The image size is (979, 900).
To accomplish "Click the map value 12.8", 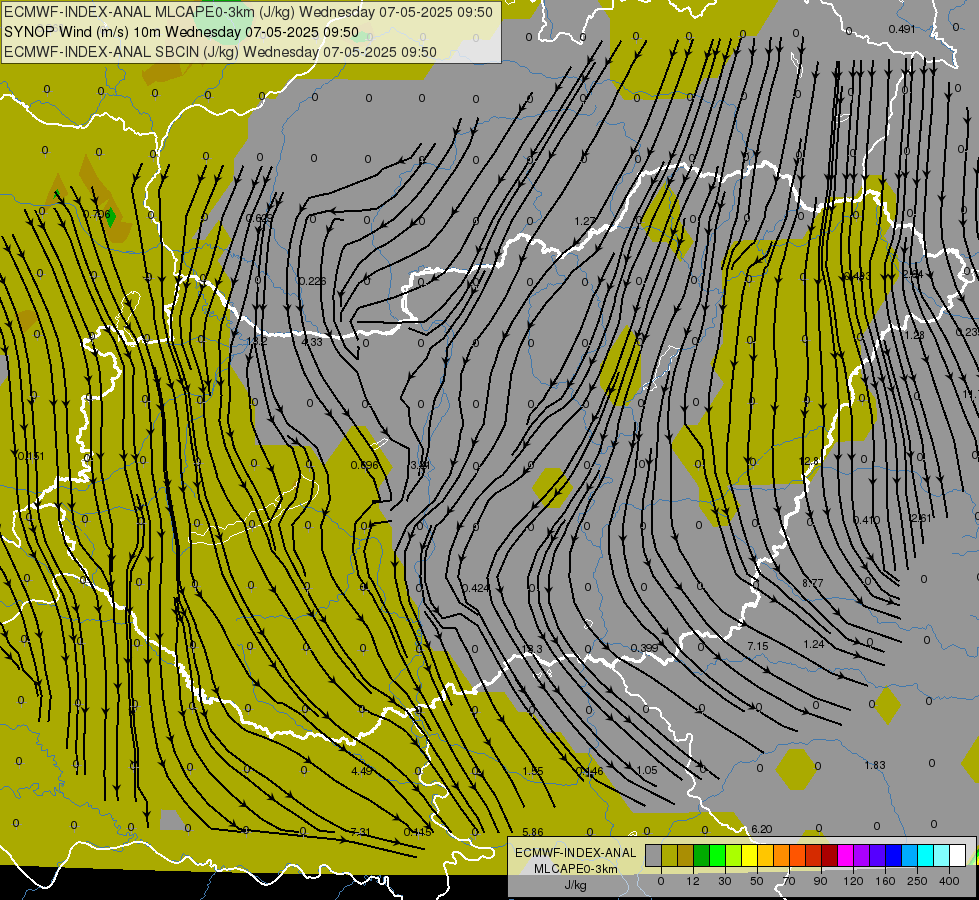I will coord(809,461).
